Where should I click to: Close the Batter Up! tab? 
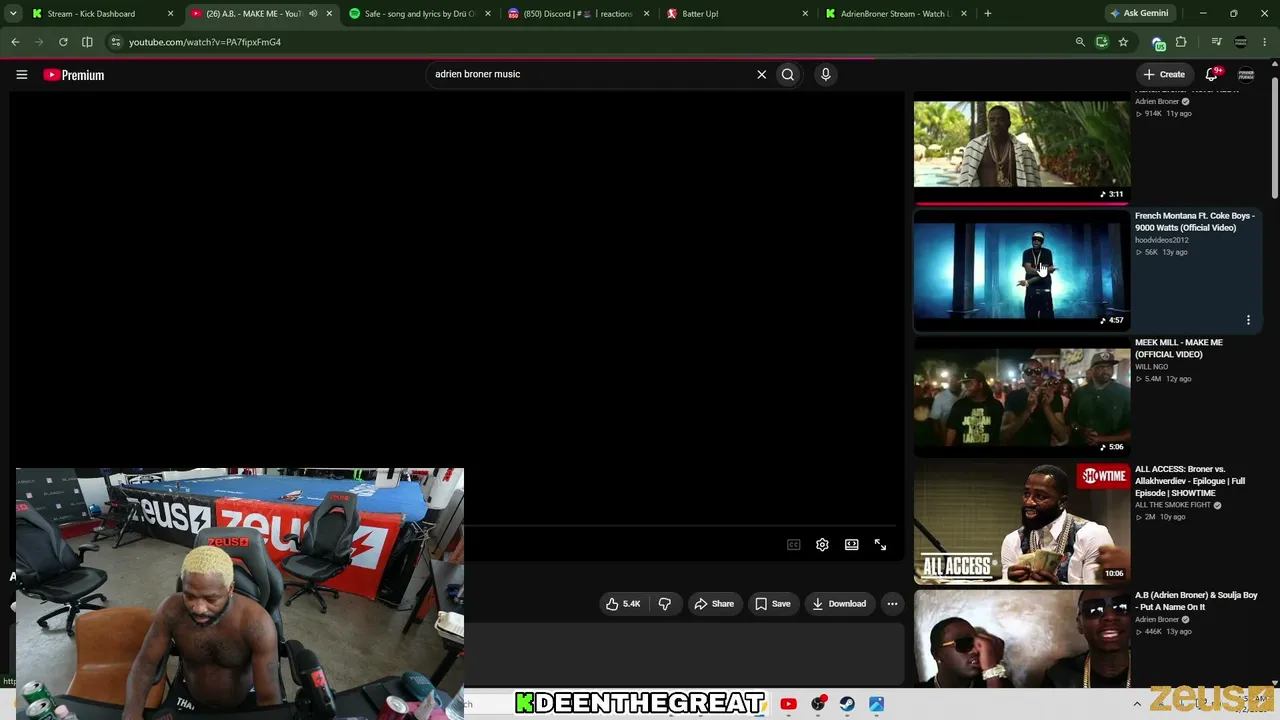805,14
